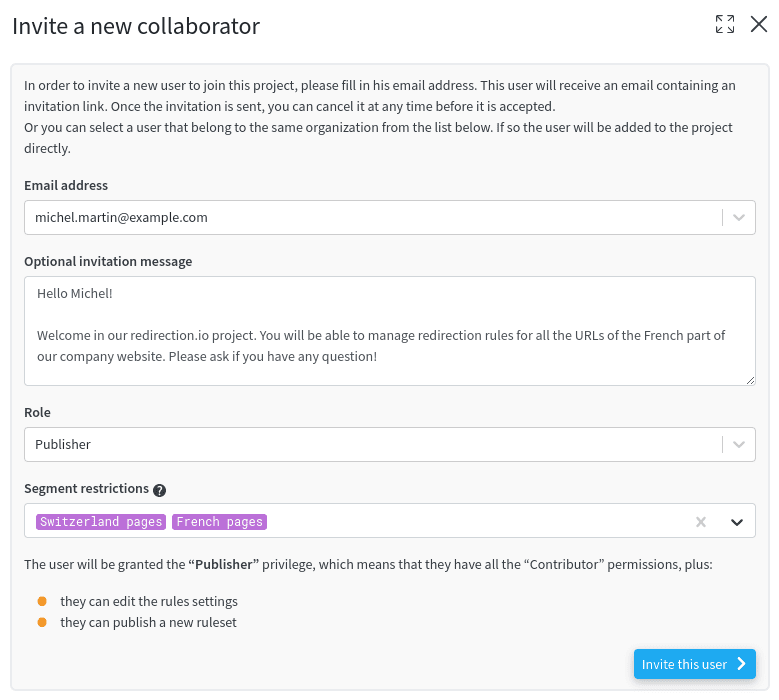Screen dimensions: 779x700
Task: Open the Email address dropdown chevron
Action: [x=739, y=218]
